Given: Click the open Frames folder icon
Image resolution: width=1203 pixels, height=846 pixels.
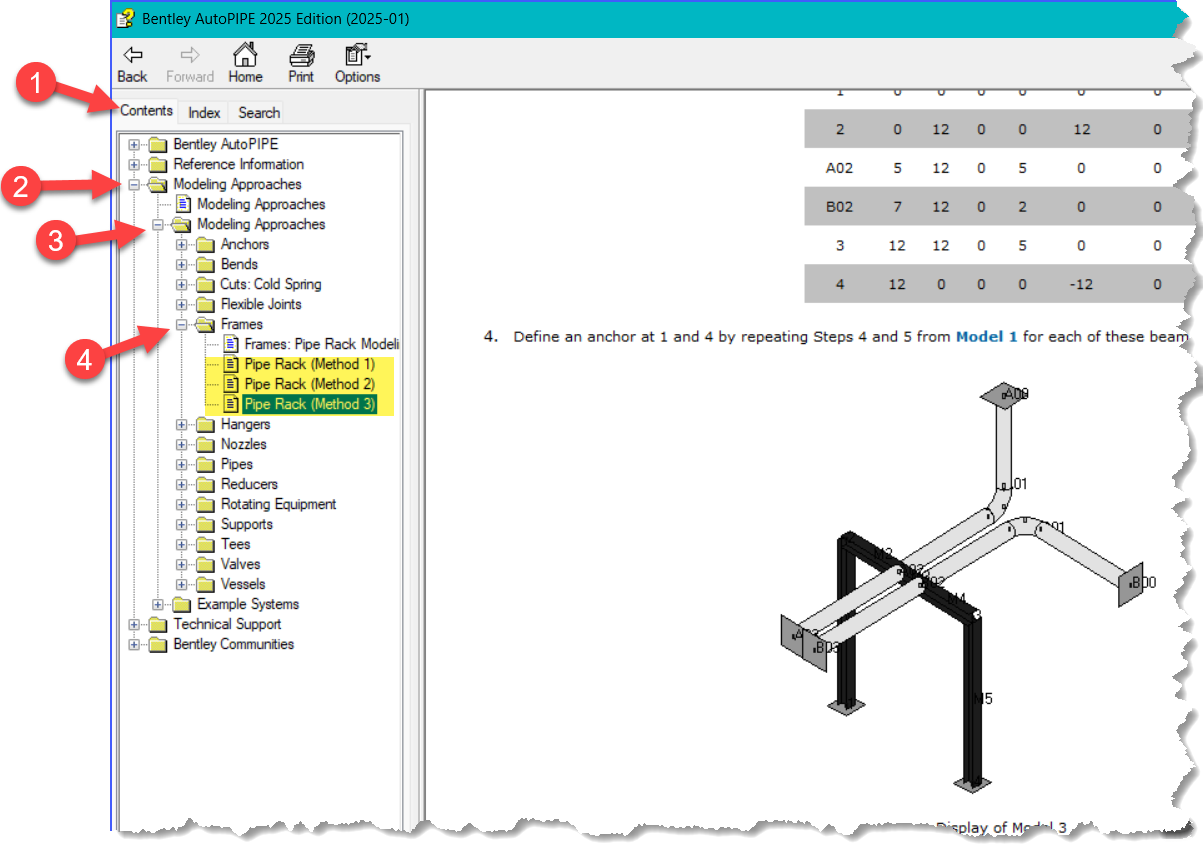Looking at the screenshot, I should [205, 324].
